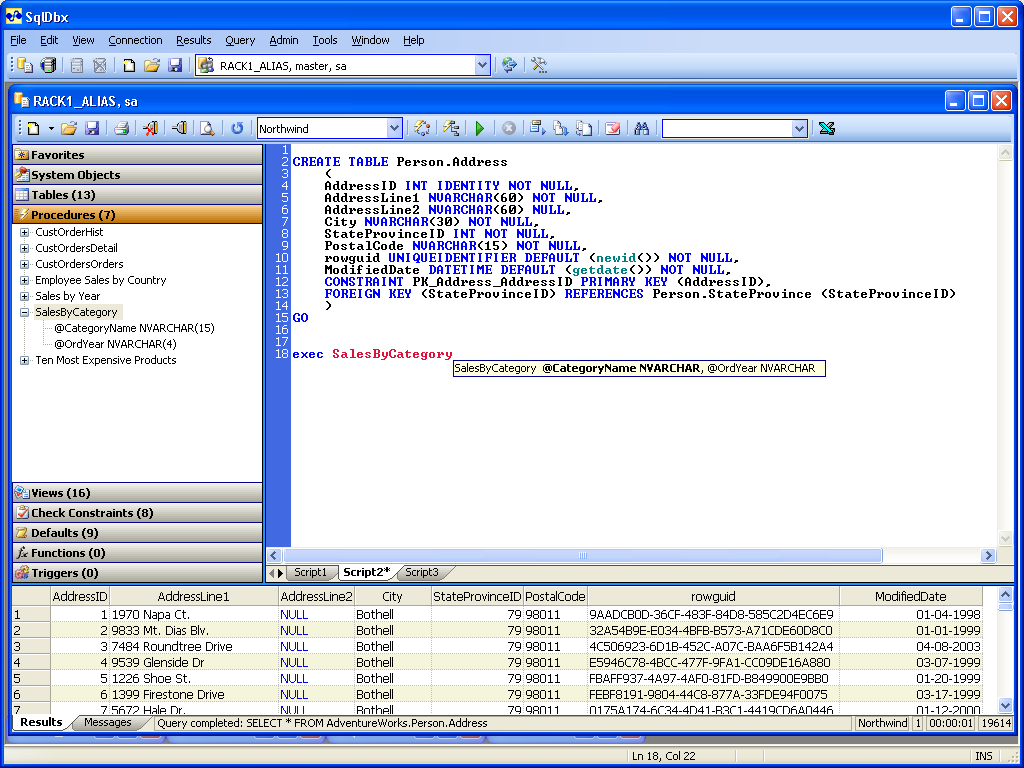Open the Query menu

click(240, 40)
